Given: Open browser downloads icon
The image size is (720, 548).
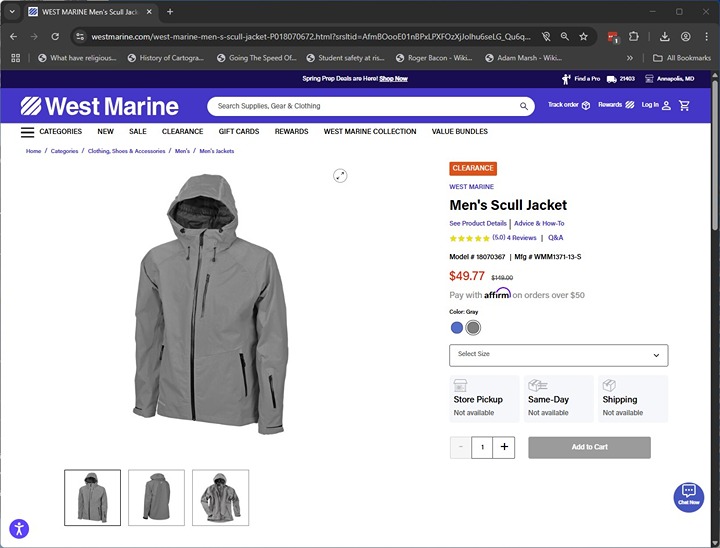Looking at the screenshot, I should click(664, 36).
